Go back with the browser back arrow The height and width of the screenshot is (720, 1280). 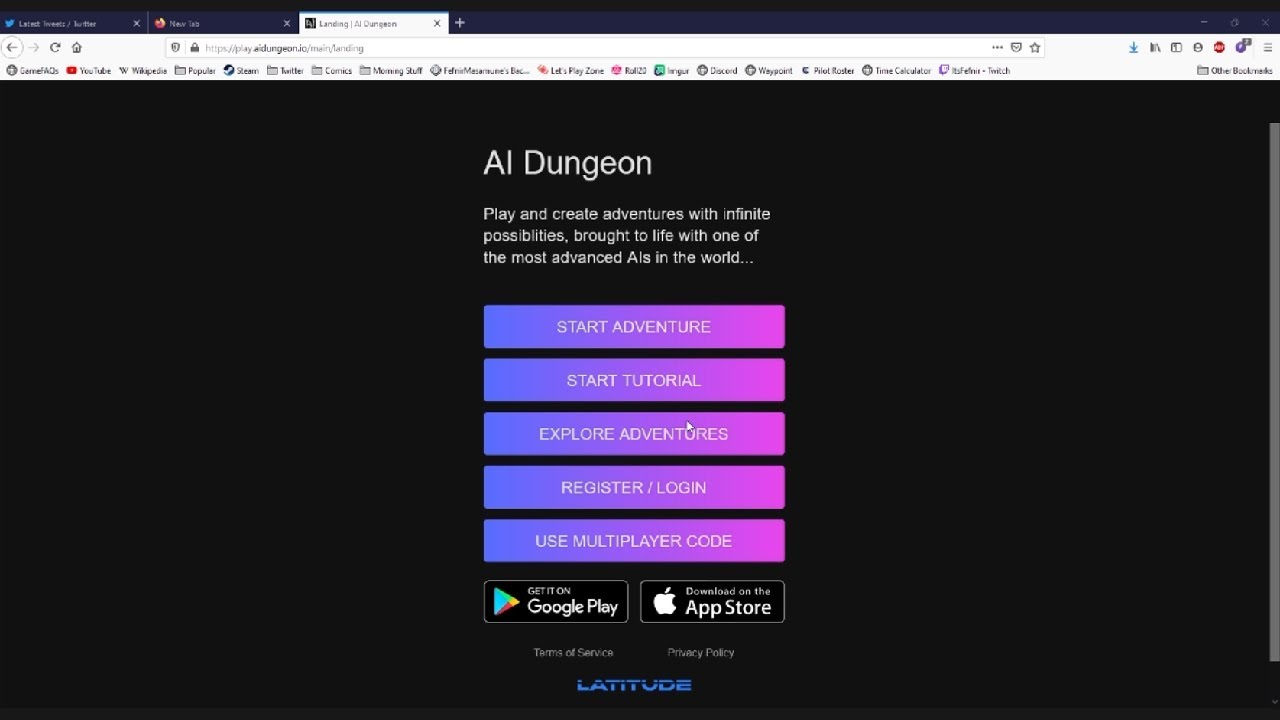(12, 47)
